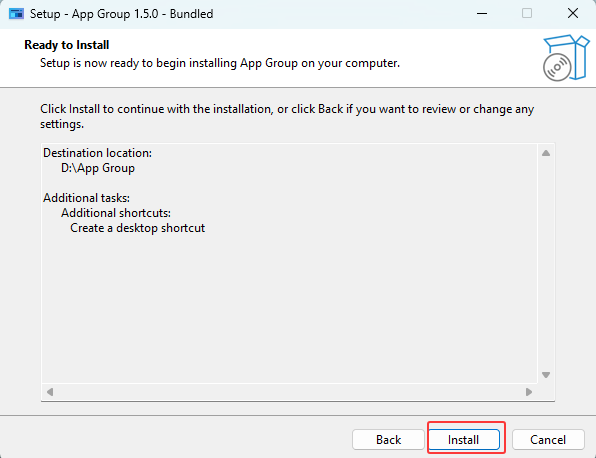Click the scroll right arrow in summary box
The height and width of the screenshot is (458, 596).
[529, 391]
